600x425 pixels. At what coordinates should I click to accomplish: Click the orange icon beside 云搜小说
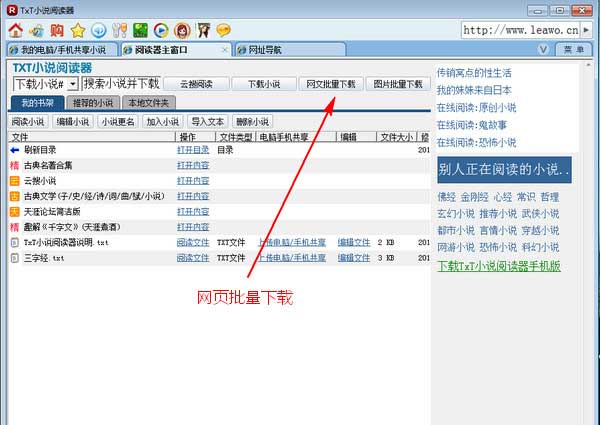tap(15, 181)
